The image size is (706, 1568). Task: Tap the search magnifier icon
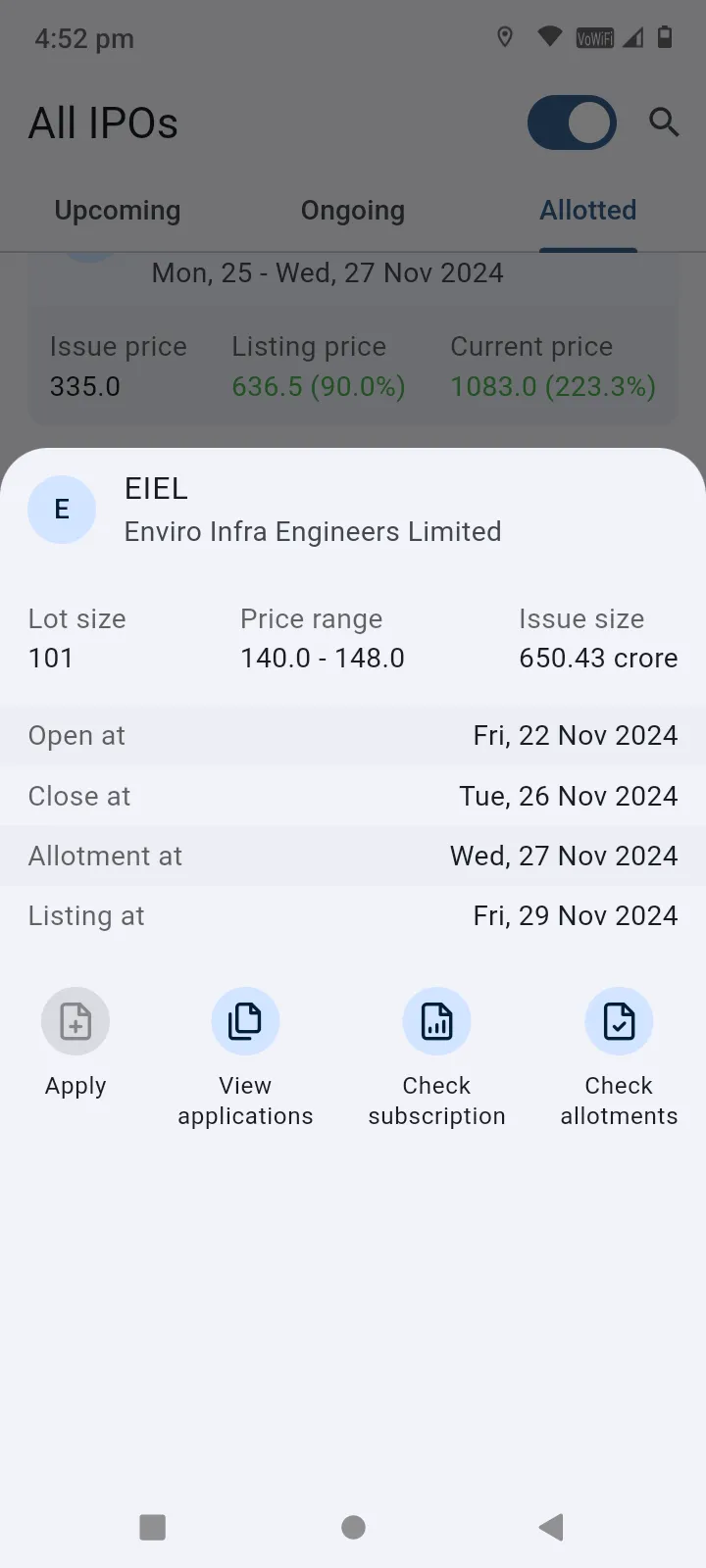[x=664, y=122]
